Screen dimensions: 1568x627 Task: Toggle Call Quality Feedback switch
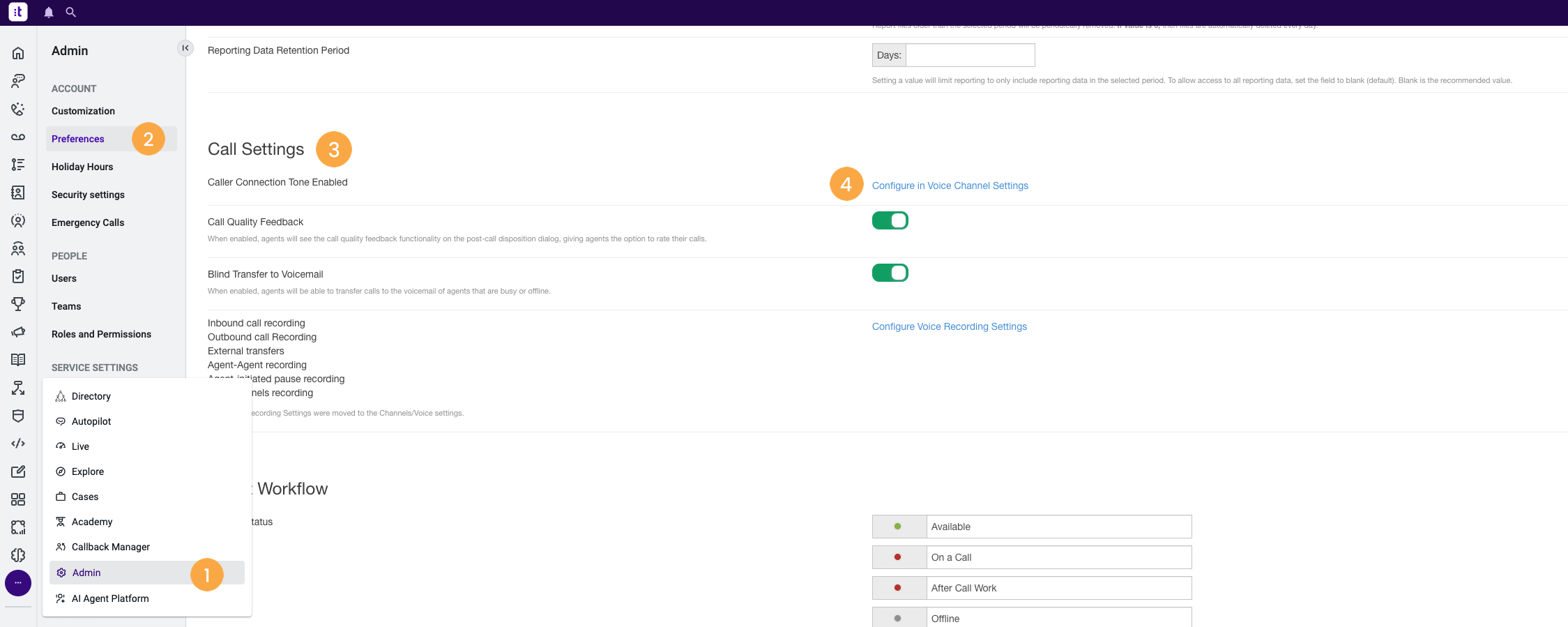pyautogui.click(x=890, y=220)
